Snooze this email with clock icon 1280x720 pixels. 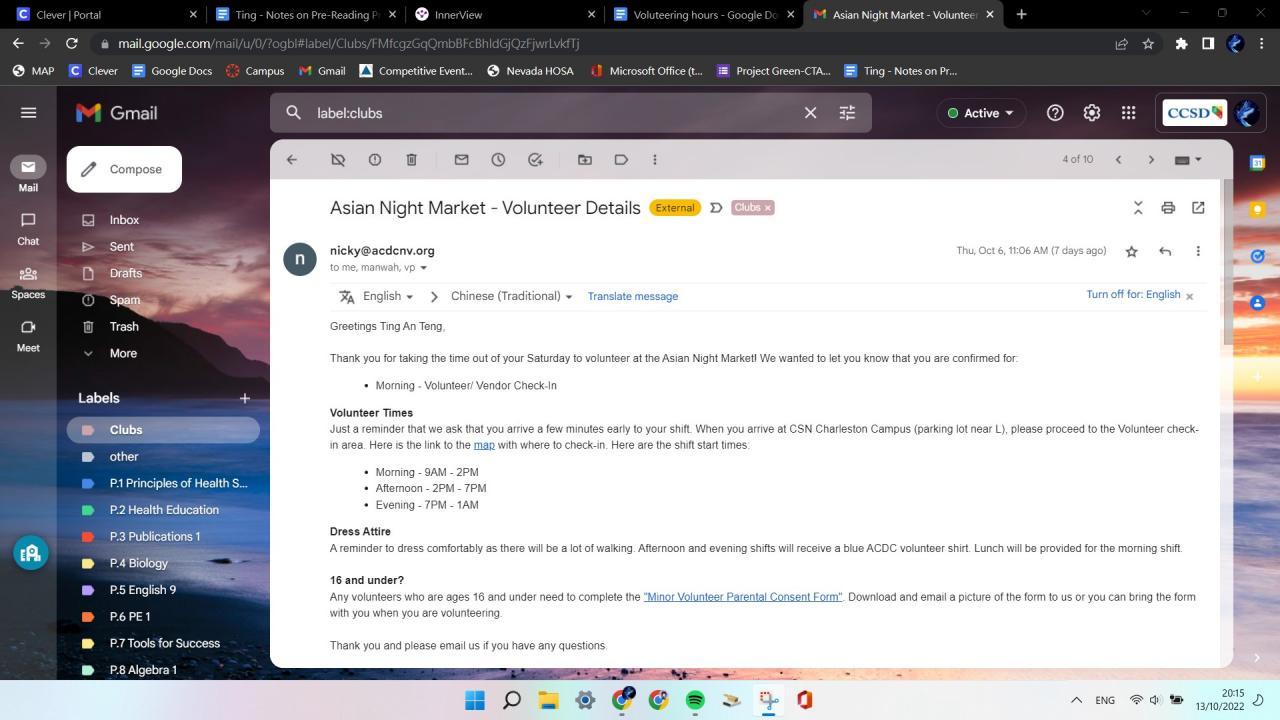[498, 160]
